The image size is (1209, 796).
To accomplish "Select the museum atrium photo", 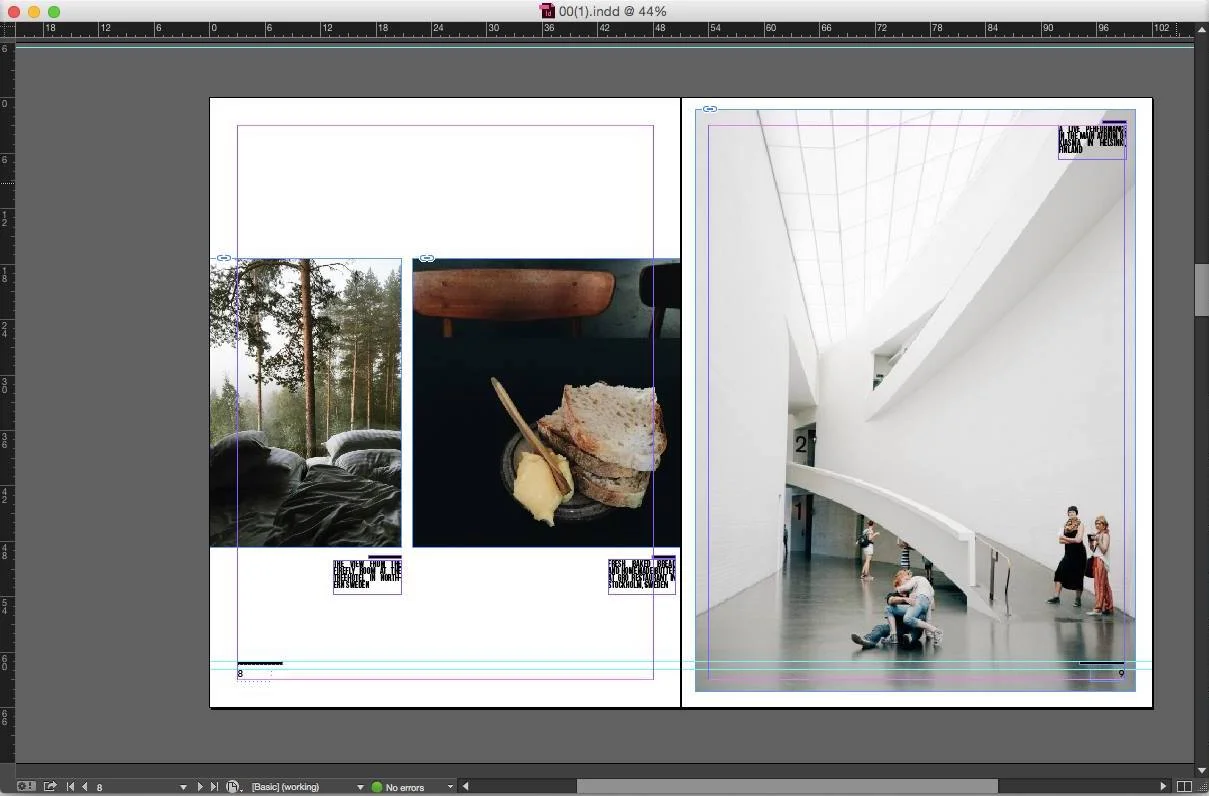I will point(915,400).
